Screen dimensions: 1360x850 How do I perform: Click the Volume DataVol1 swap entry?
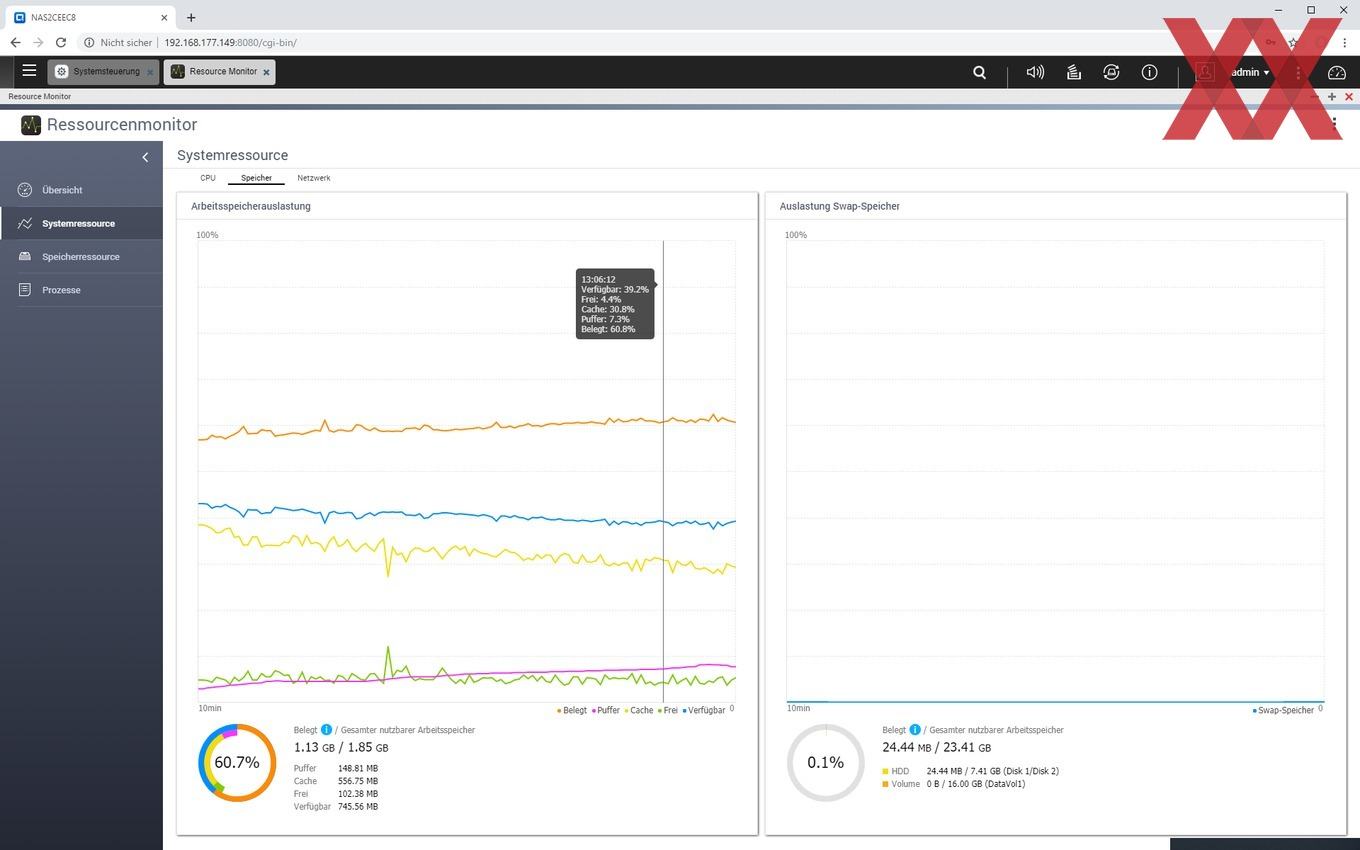tap(953, 784)
